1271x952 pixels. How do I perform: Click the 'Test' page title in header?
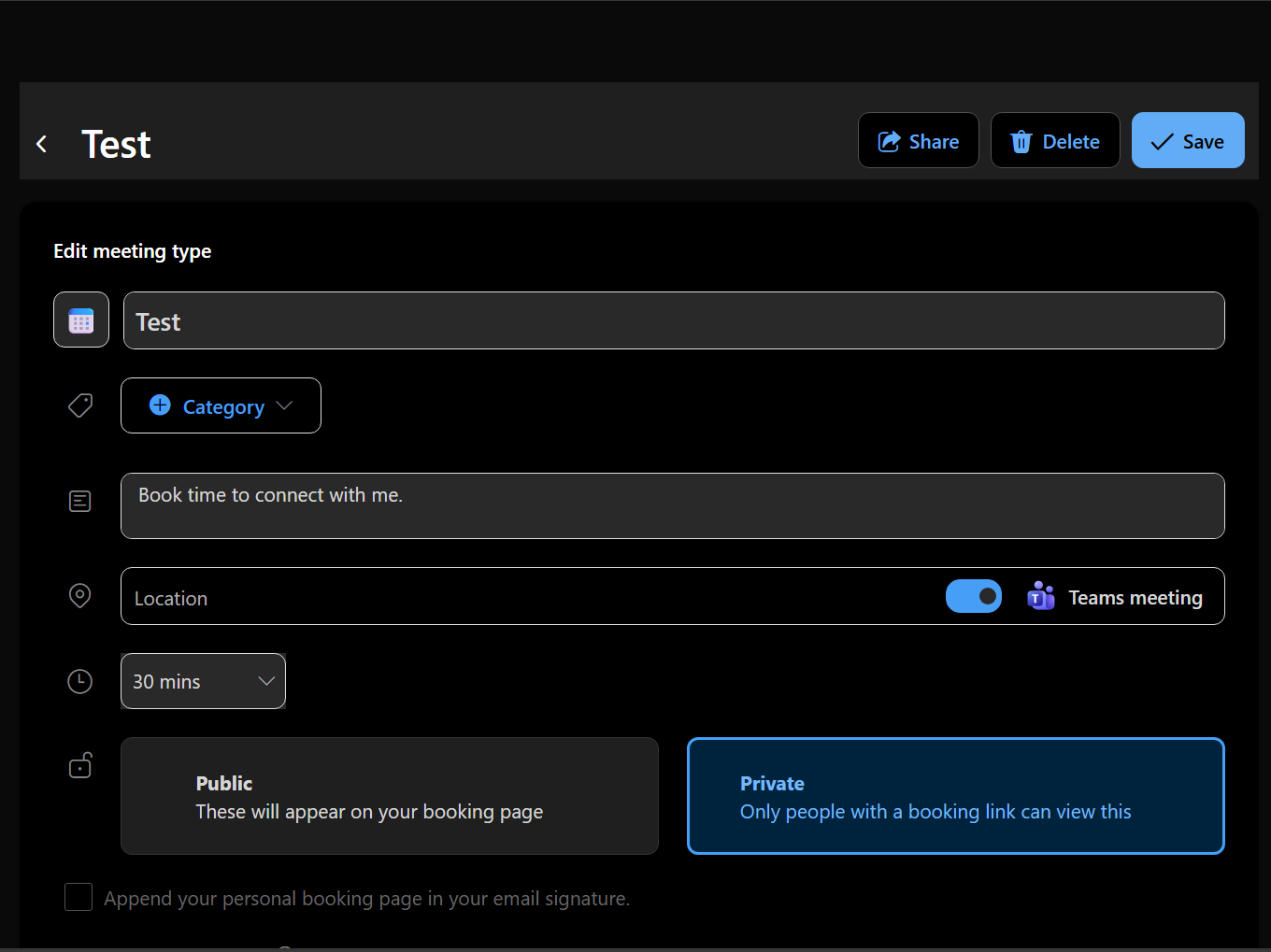tap(116, 144)
